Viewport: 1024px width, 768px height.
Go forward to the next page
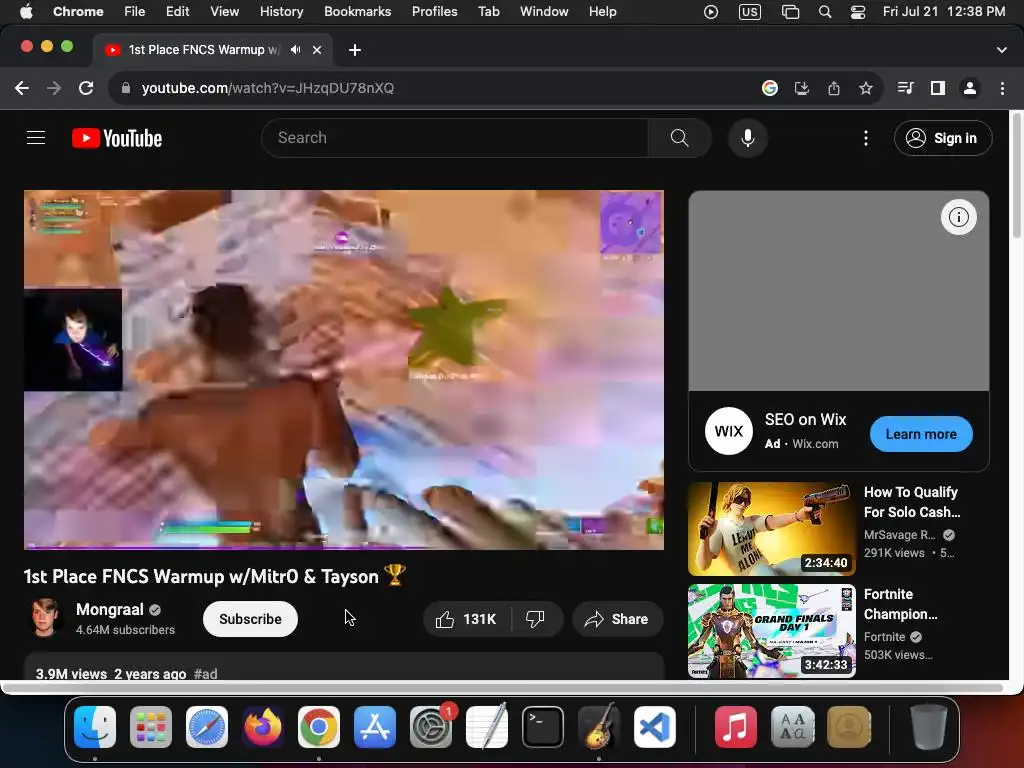click(54, 88)
